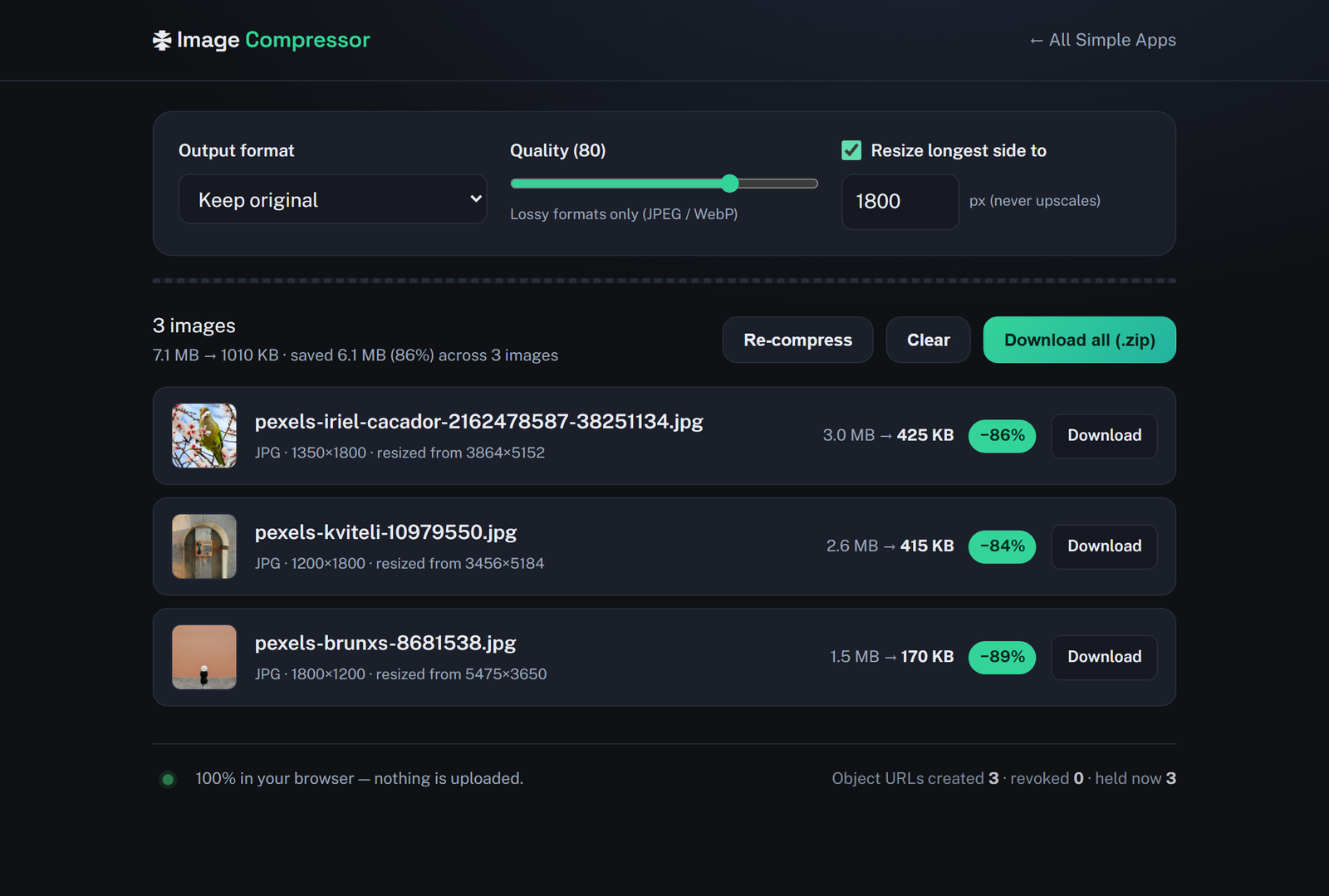
Task: Open the Output format dropdown
Action: click(332, 199)
